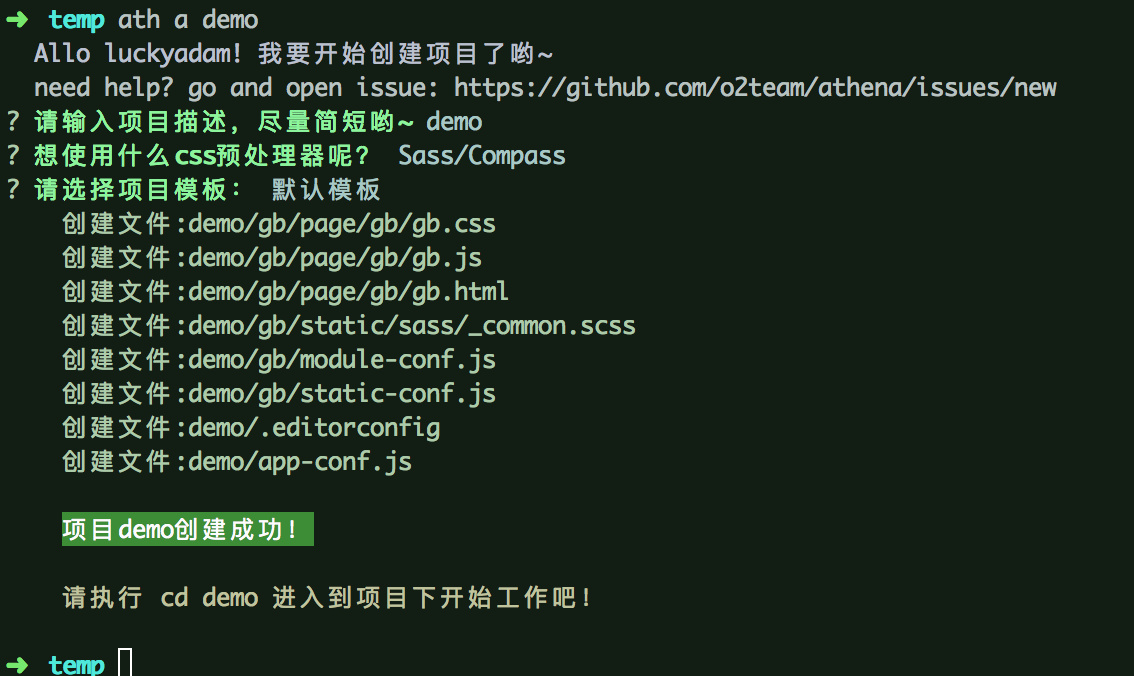Click the green prompt arrow on the first line
This screenshot has height=676, width=1134.
tap(18, 19)
